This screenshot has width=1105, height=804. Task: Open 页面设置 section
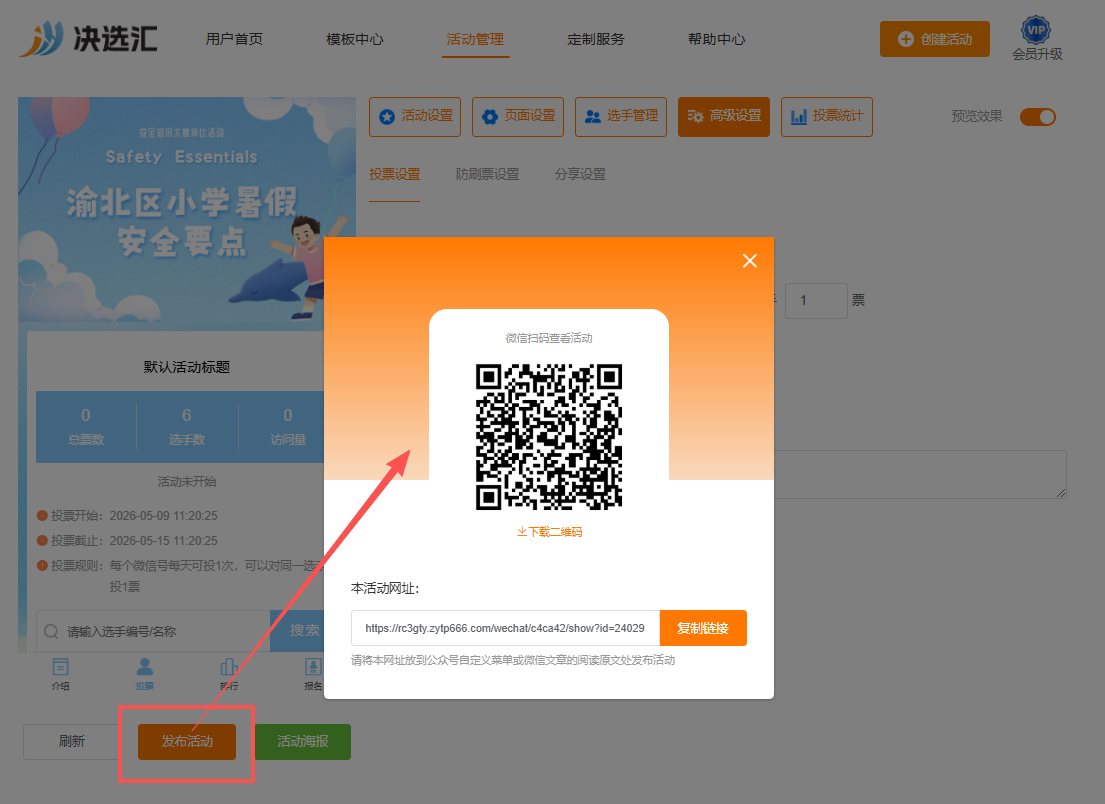tap(518, 116)
